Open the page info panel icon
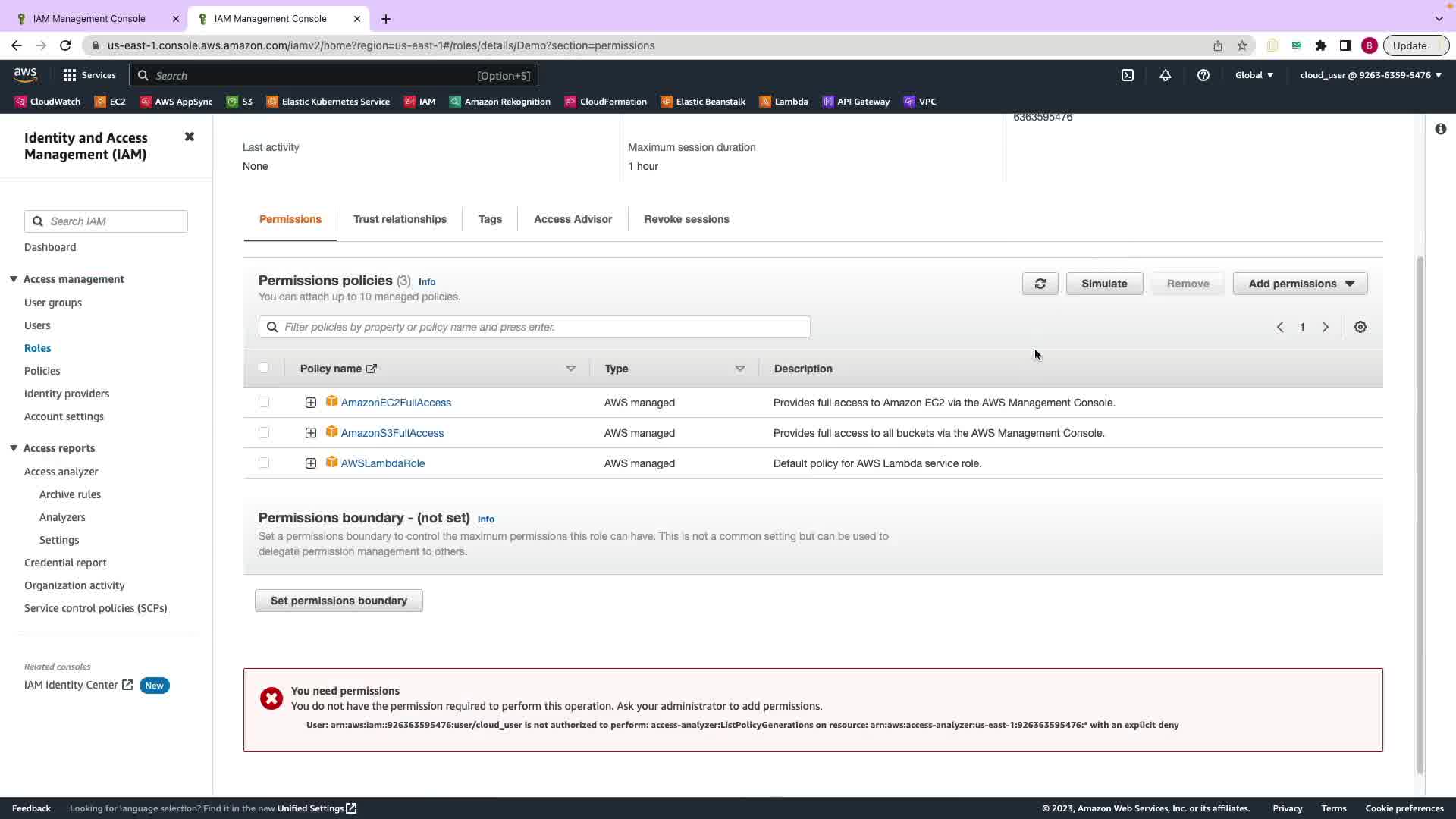The height and width of the screenshot is (819, 1456). [1440, 129]
